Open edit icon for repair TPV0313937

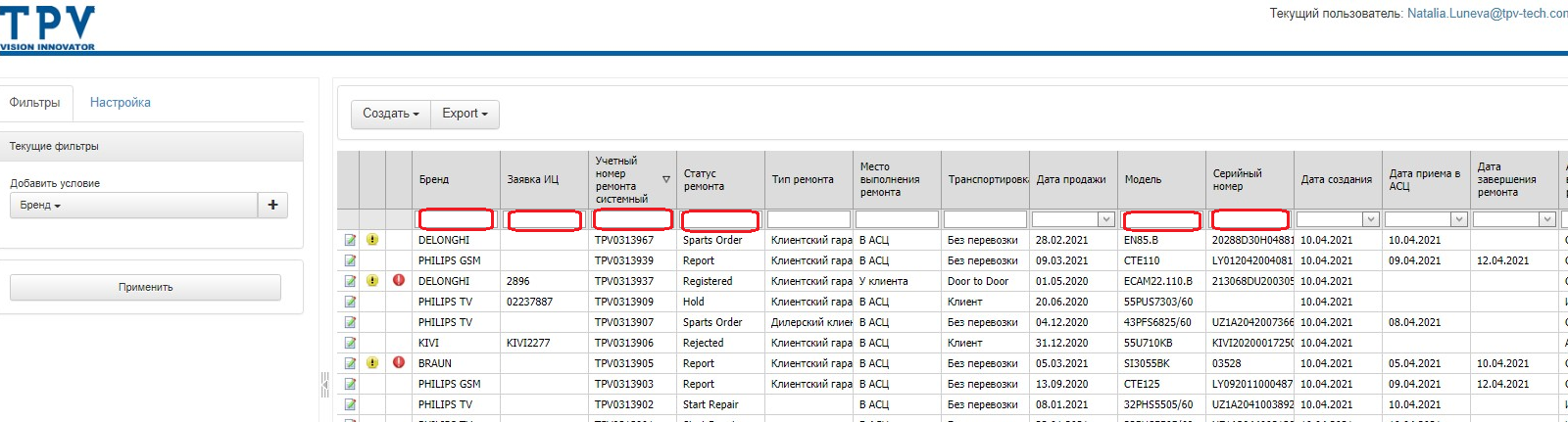point(350,281)
